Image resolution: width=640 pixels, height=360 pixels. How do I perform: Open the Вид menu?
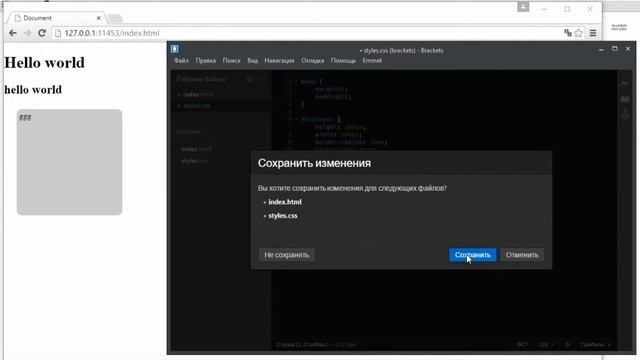[x=253, y=60]
